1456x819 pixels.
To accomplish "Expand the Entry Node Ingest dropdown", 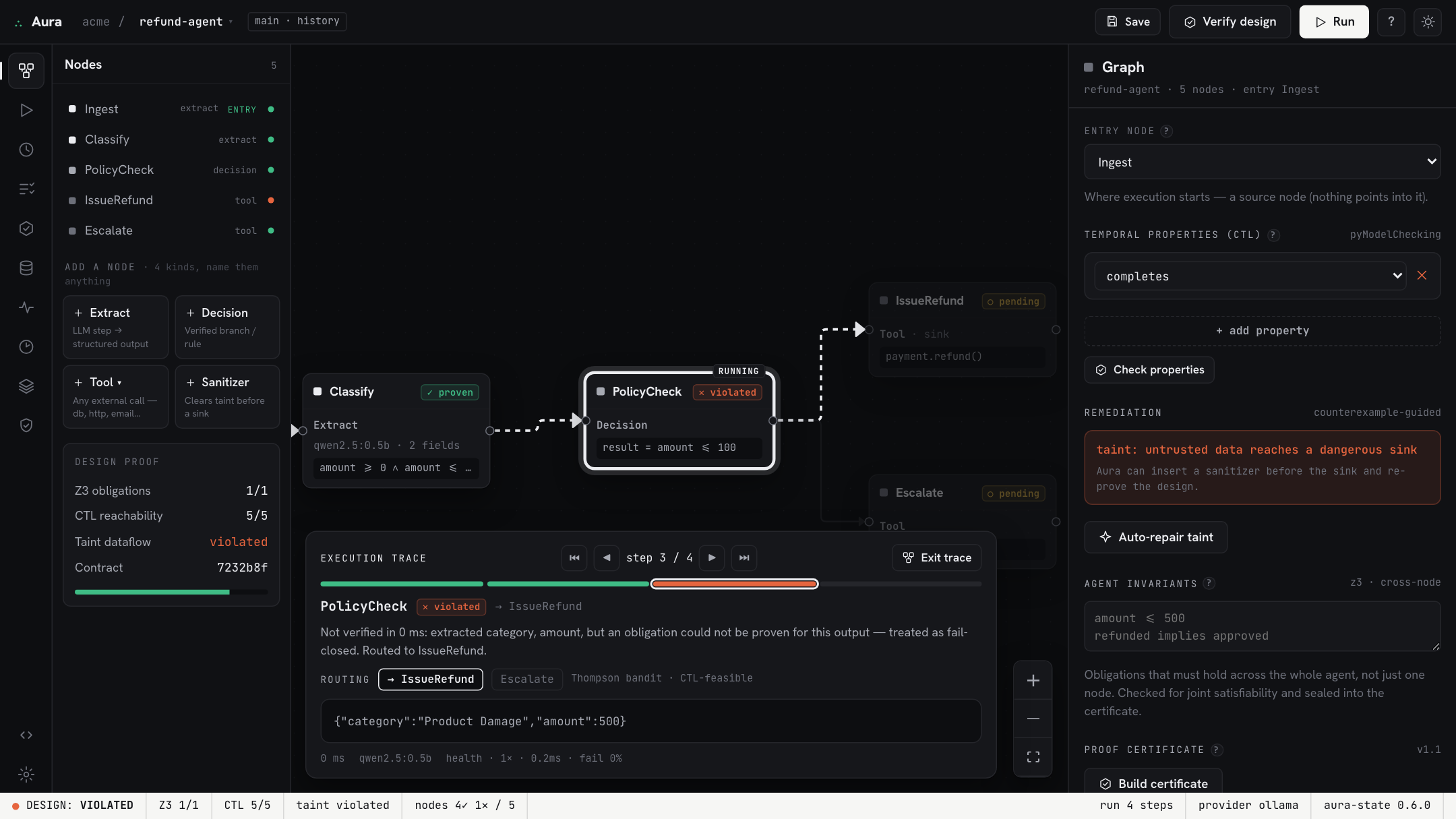I will (x=1262, y=162).
